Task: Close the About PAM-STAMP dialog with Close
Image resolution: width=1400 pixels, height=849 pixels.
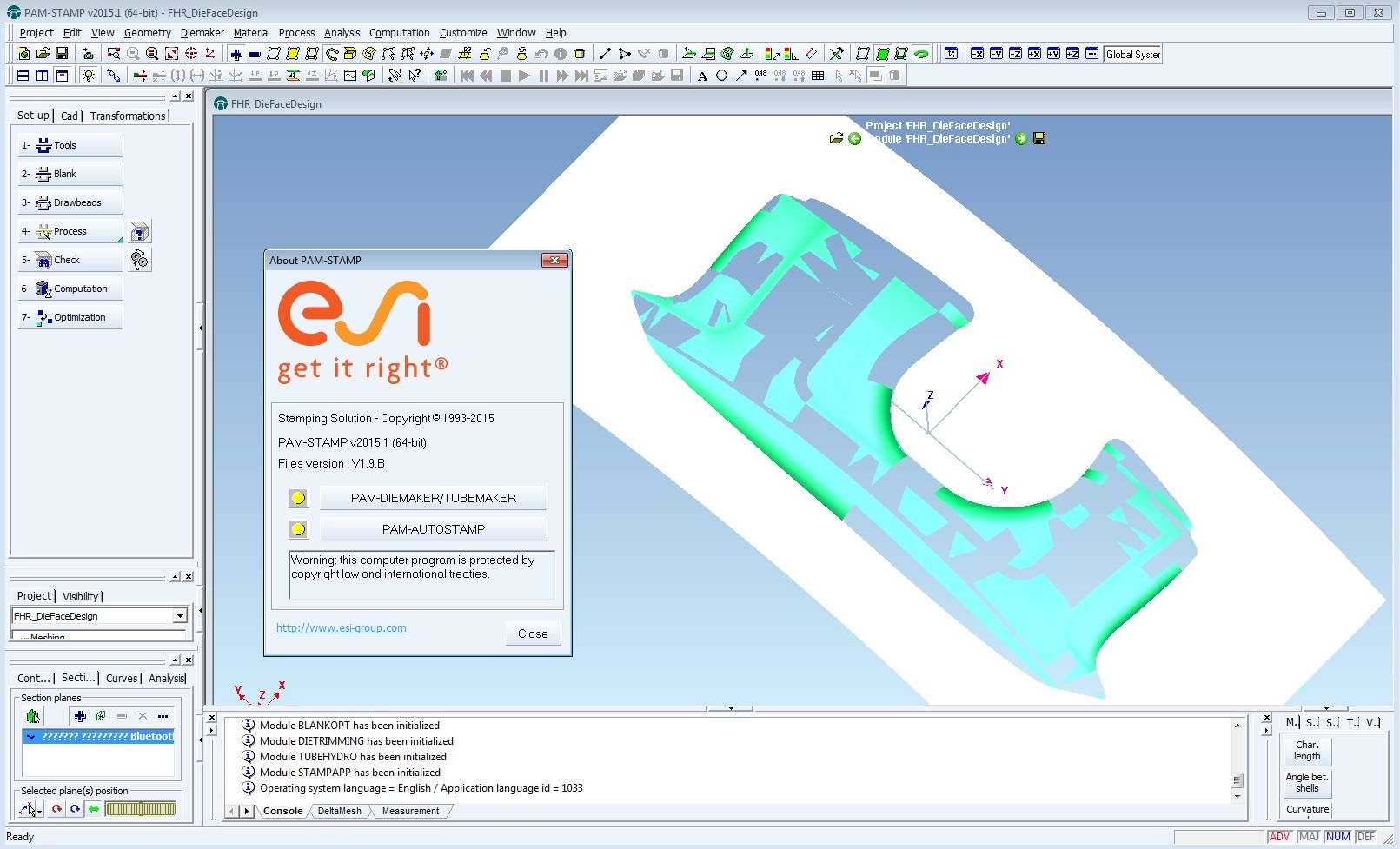Action: (533, 633)
